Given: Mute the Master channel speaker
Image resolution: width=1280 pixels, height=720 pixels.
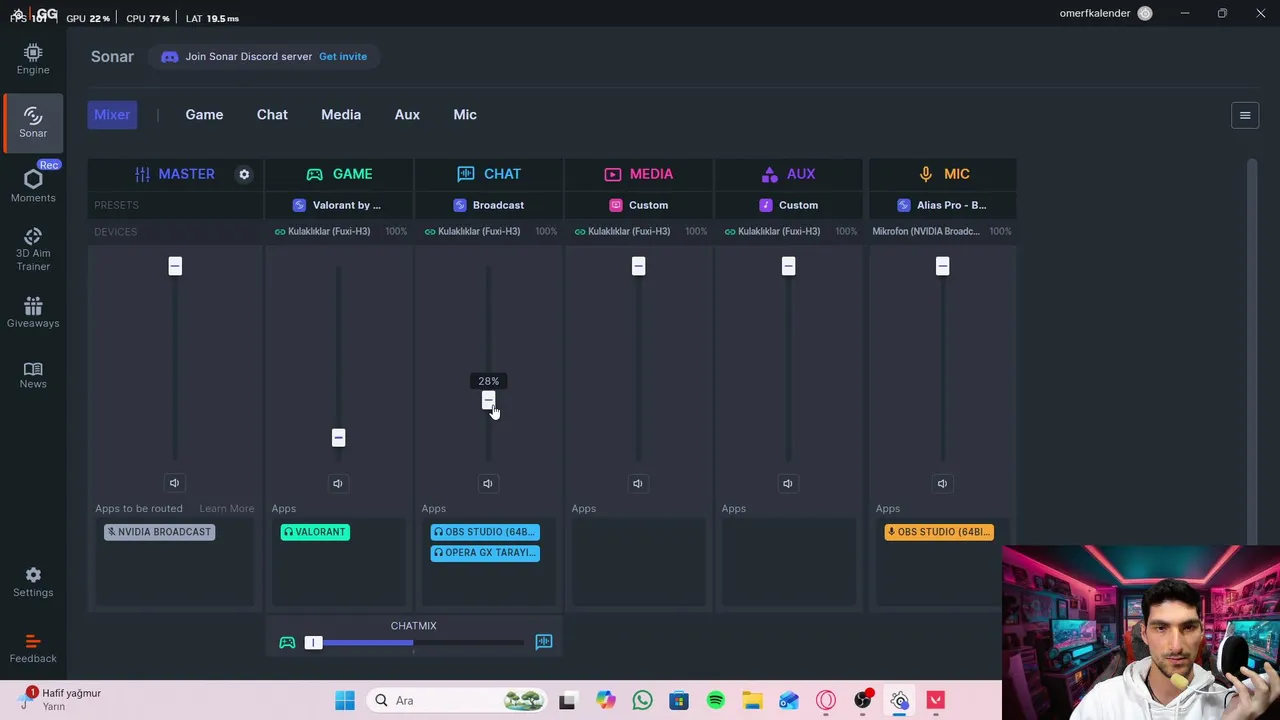Looking at the screenshot, I should [x=174, y=483].
